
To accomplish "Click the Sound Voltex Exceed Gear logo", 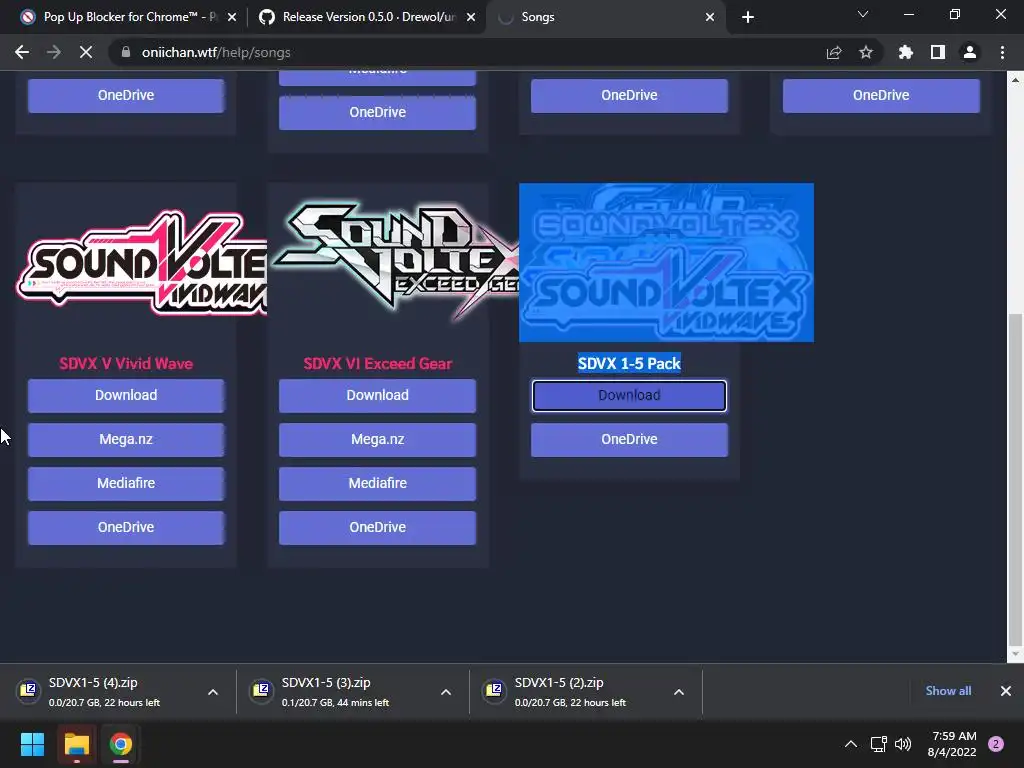I will click(x=396, y=263).
